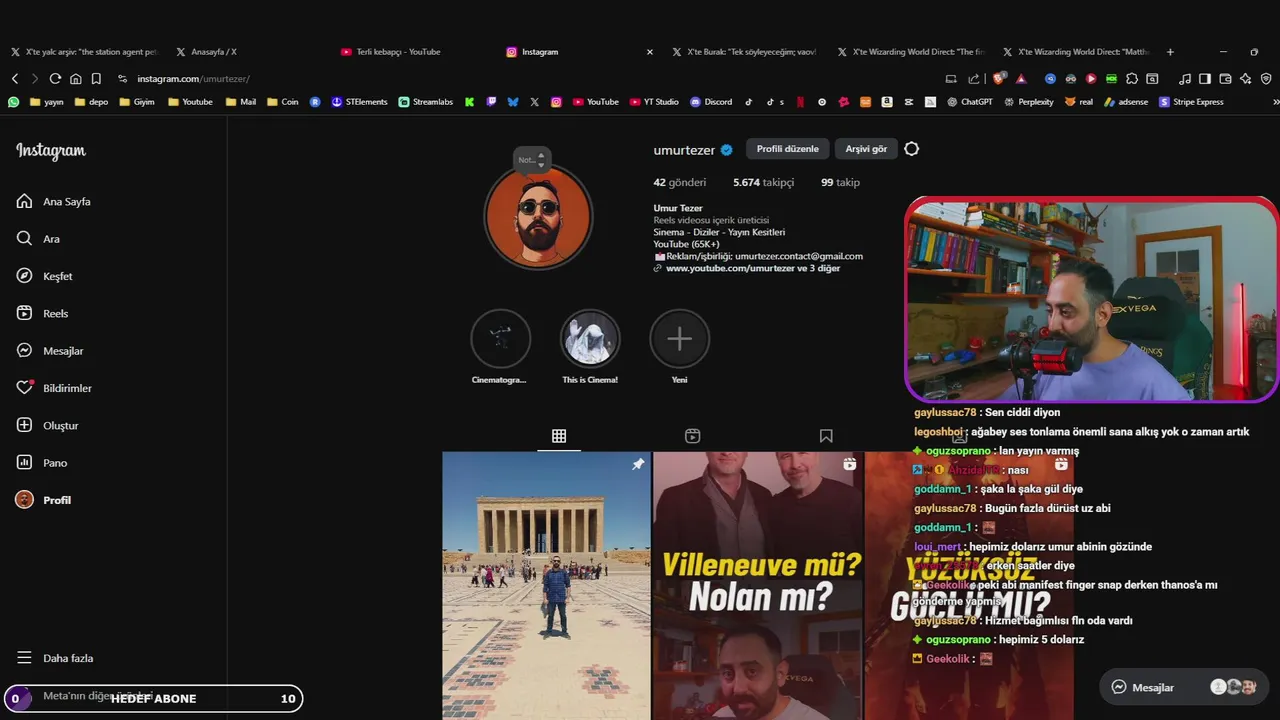Open the sidebar panel toggle icon
1280x720 pixels.
1205,78
